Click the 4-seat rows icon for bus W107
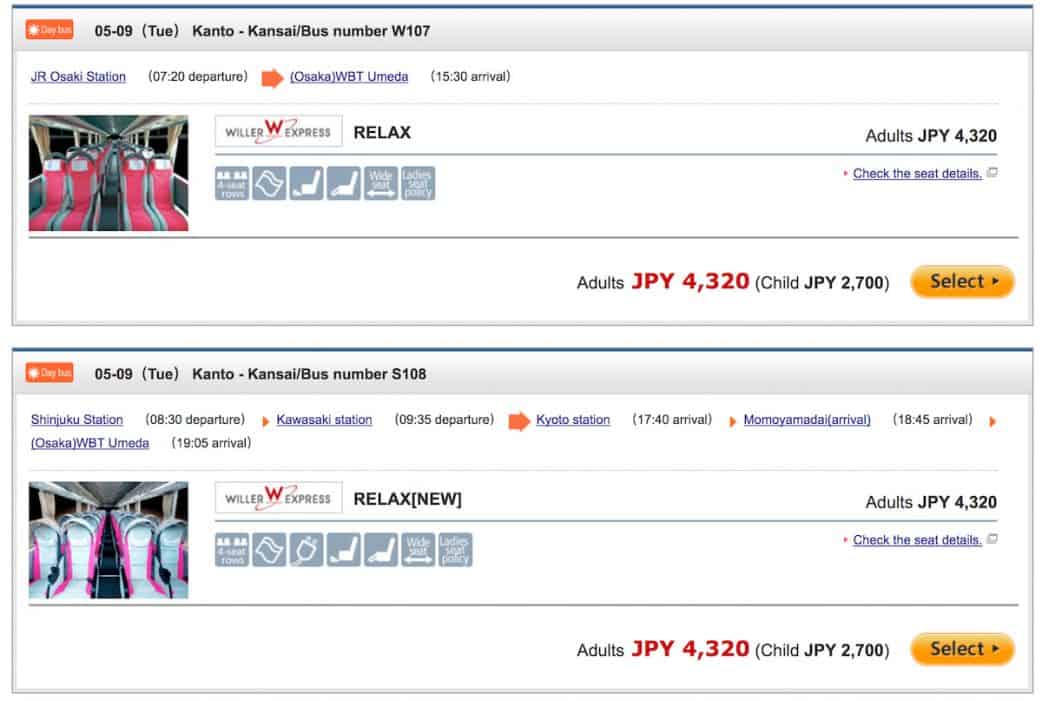The image size is (1042, 701). coord(231,183)
